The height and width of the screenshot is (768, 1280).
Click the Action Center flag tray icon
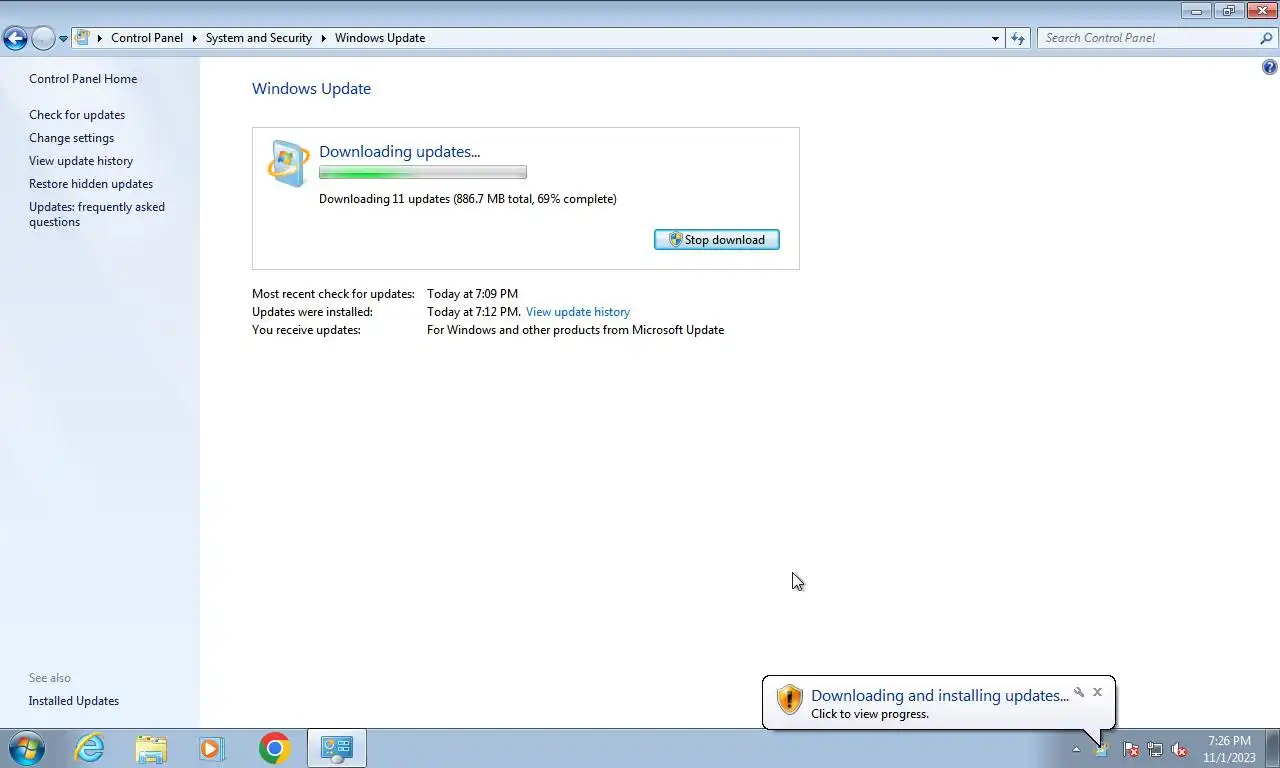(1131, 749)
